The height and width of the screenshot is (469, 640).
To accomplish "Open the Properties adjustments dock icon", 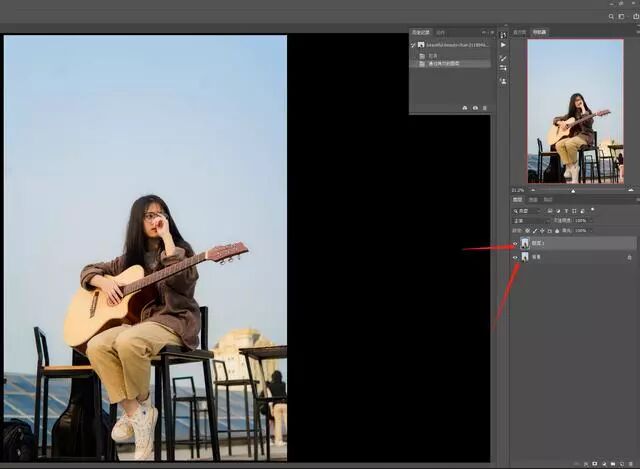I will tap(503, 68).
